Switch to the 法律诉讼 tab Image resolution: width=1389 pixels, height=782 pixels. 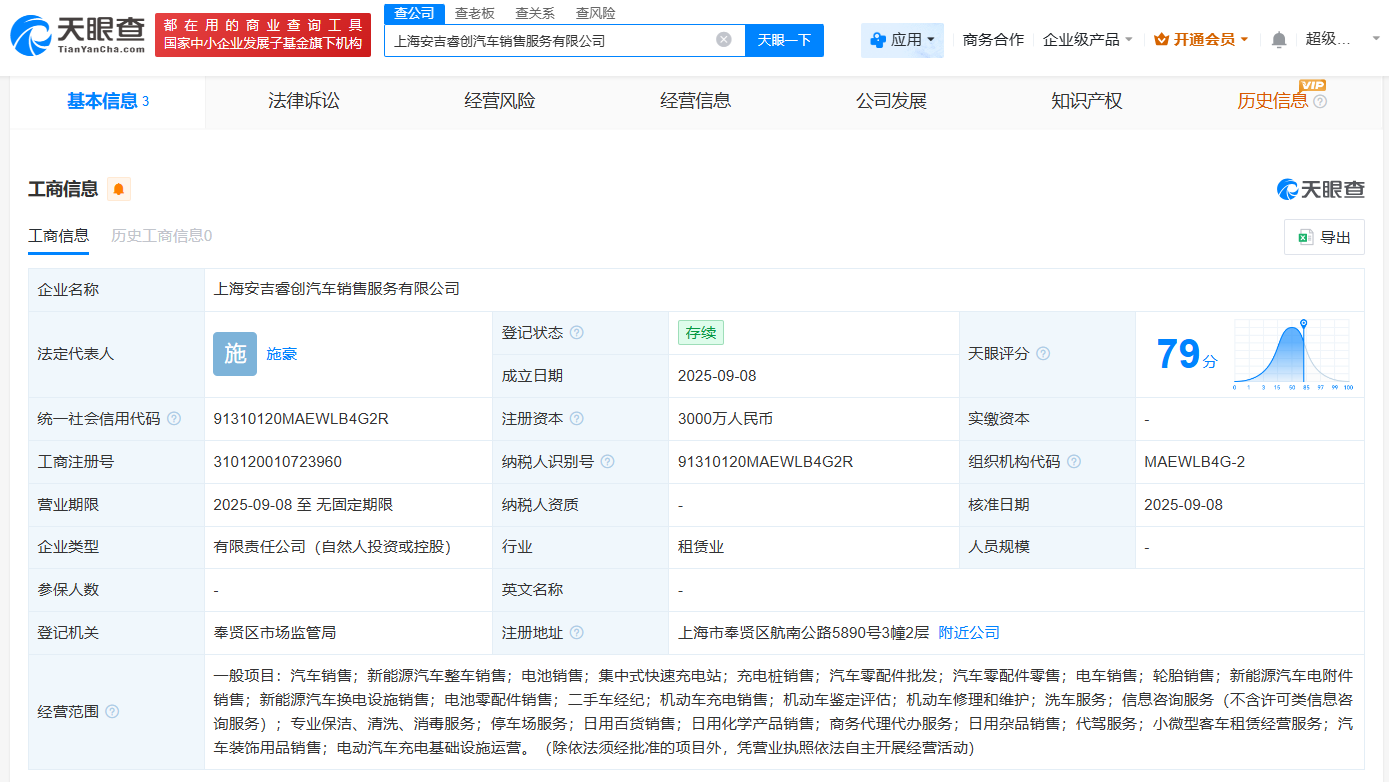point(304,101)
